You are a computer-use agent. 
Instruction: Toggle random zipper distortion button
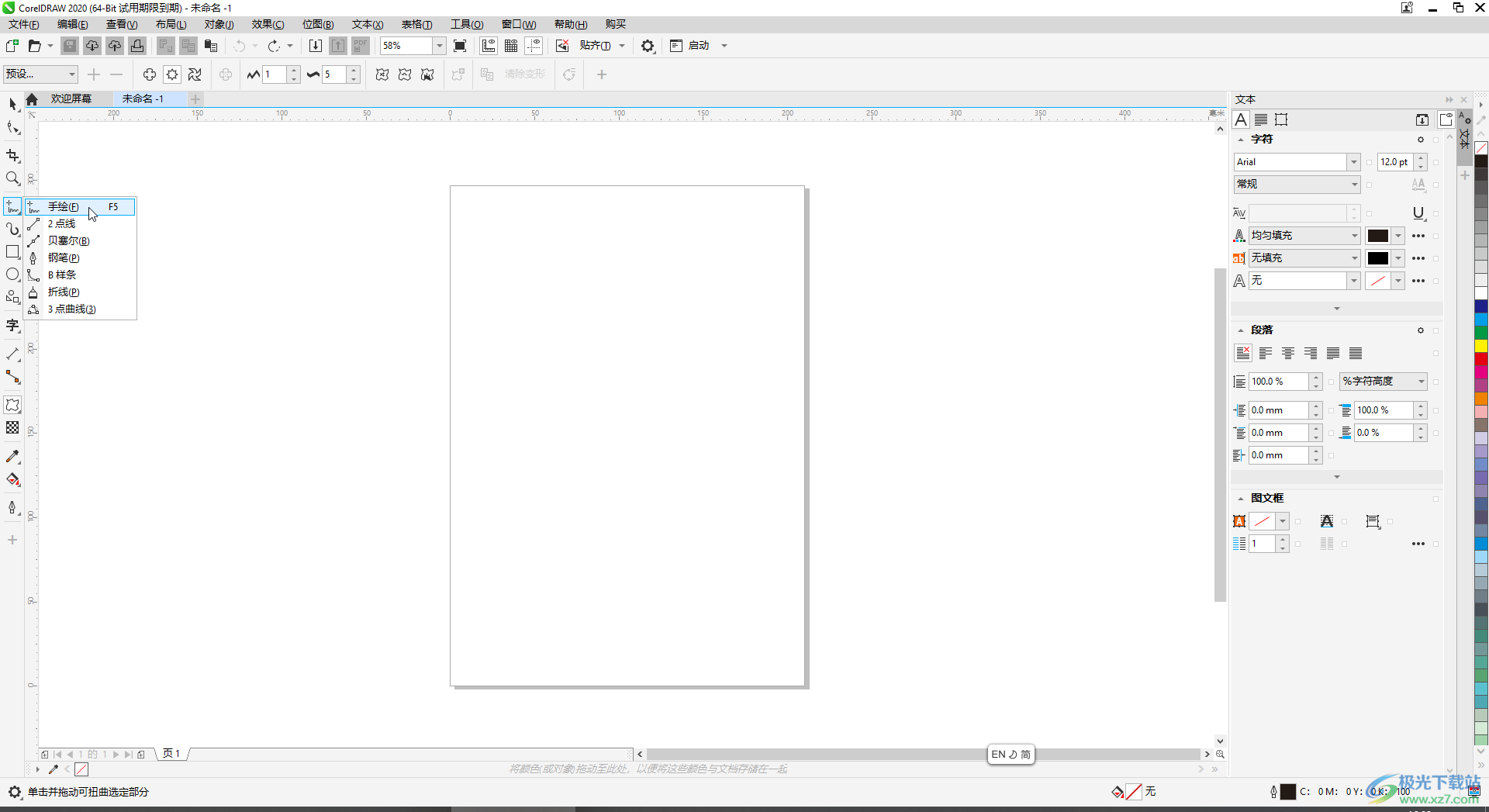(382, 74)
